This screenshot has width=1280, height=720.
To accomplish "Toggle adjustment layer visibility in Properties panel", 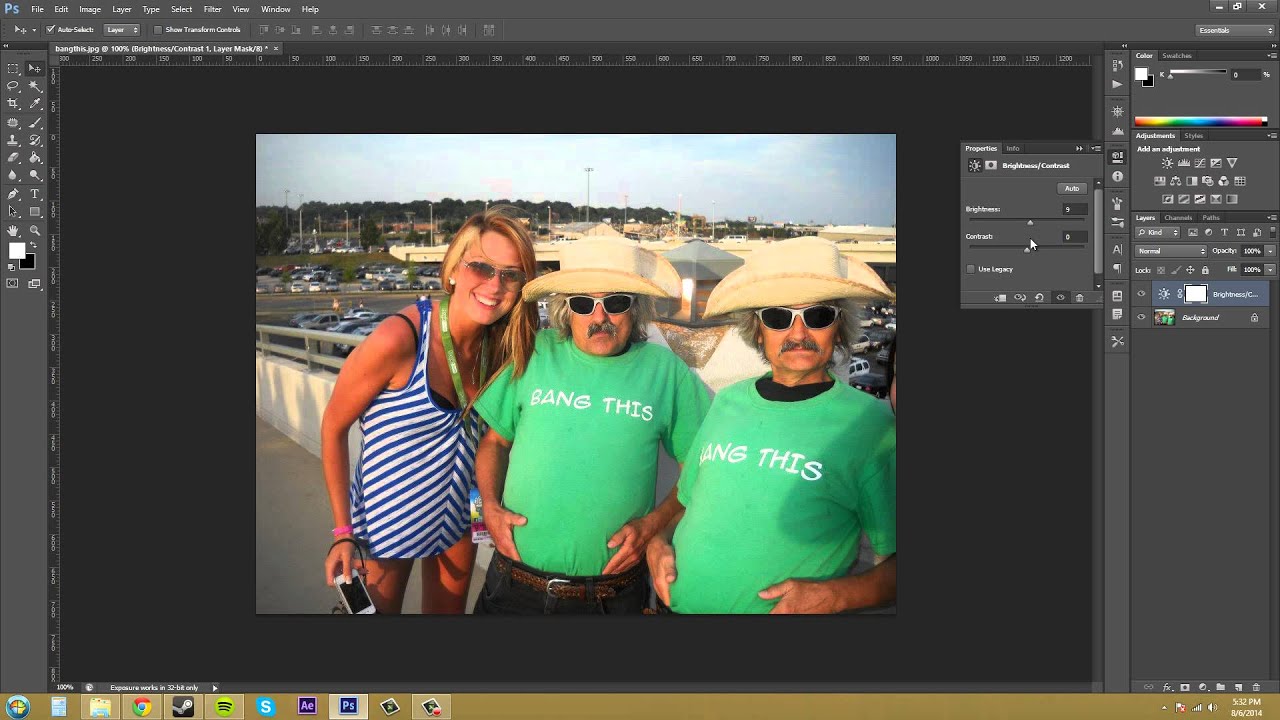I will [1060, 298].
